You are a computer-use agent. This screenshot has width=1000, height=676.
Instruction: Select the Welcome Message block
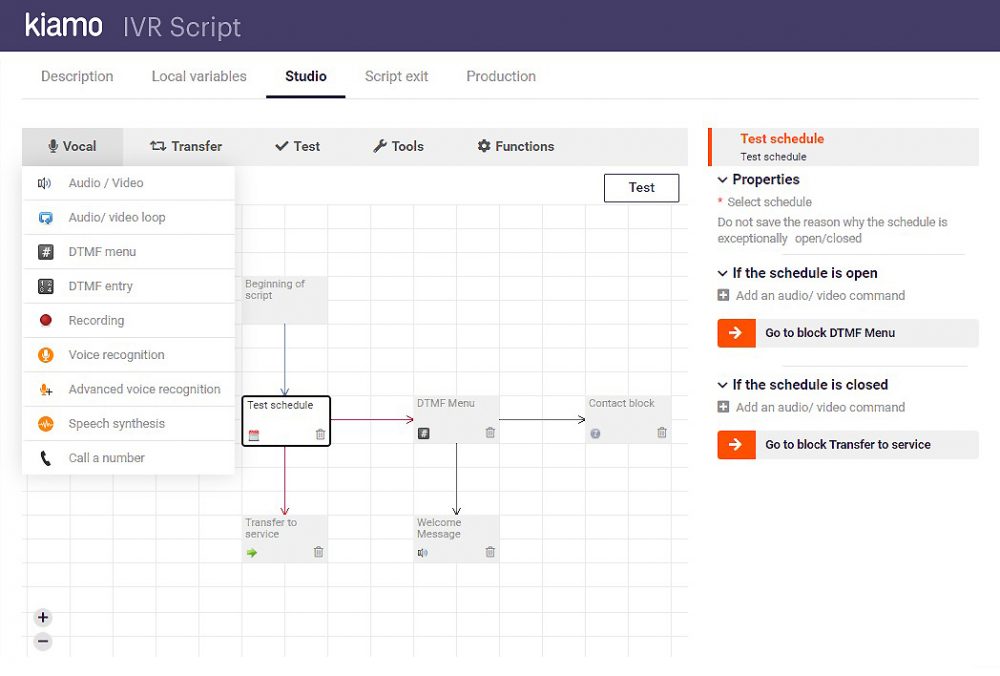pos(457,539)
